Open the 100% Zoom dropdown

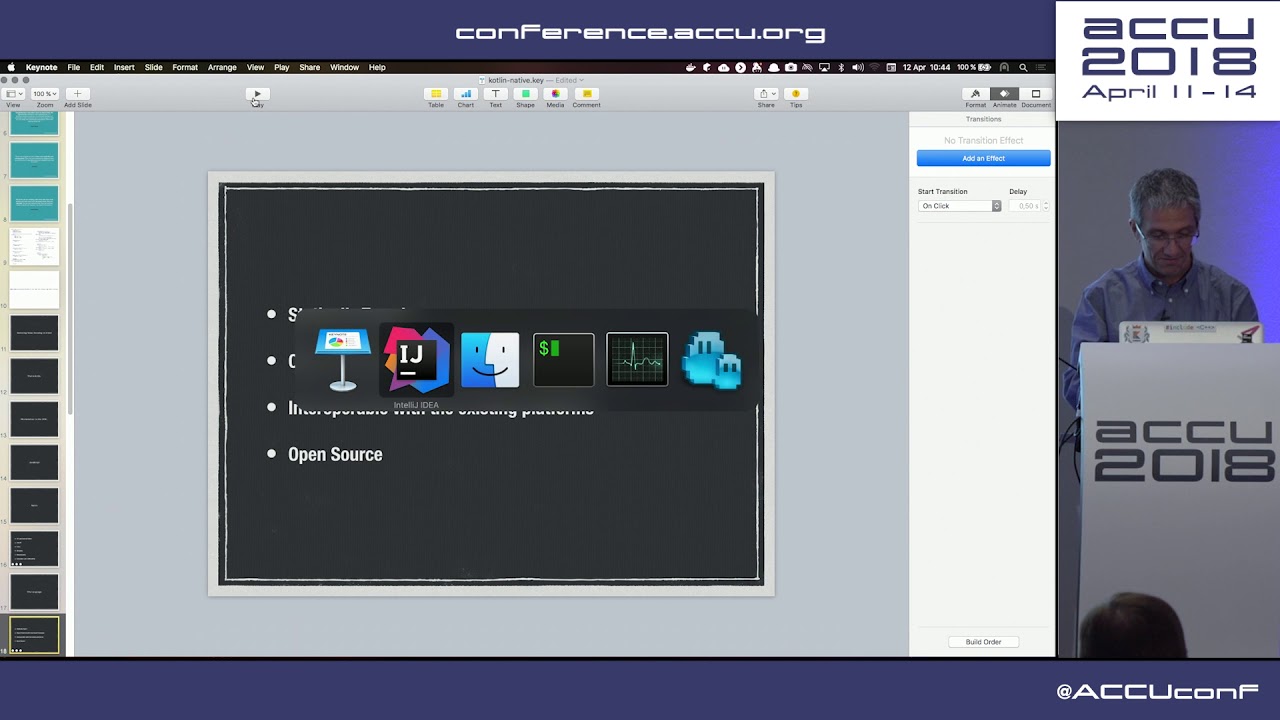coord(44,94)
